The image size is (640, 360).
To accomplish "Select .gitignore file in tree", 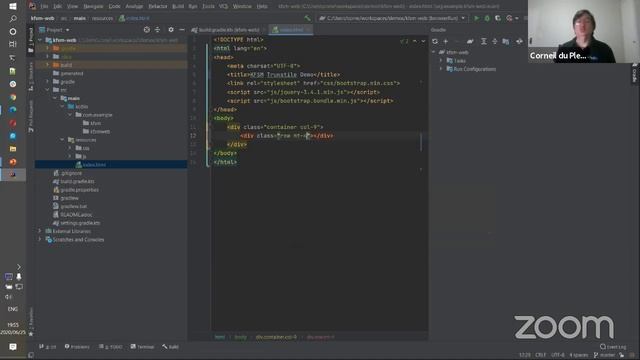I will (67, 173).
